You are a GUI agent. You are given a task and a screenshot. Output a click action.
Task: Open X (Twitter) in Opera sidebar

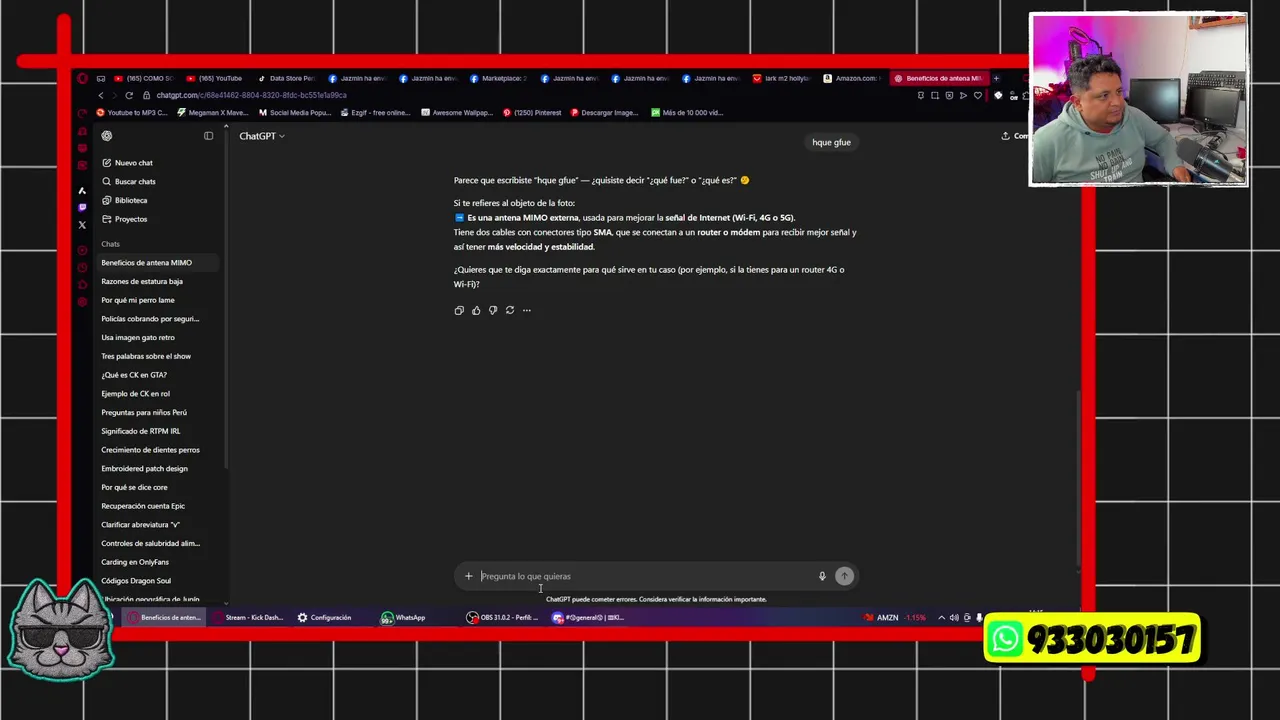[x=82, y=225]
